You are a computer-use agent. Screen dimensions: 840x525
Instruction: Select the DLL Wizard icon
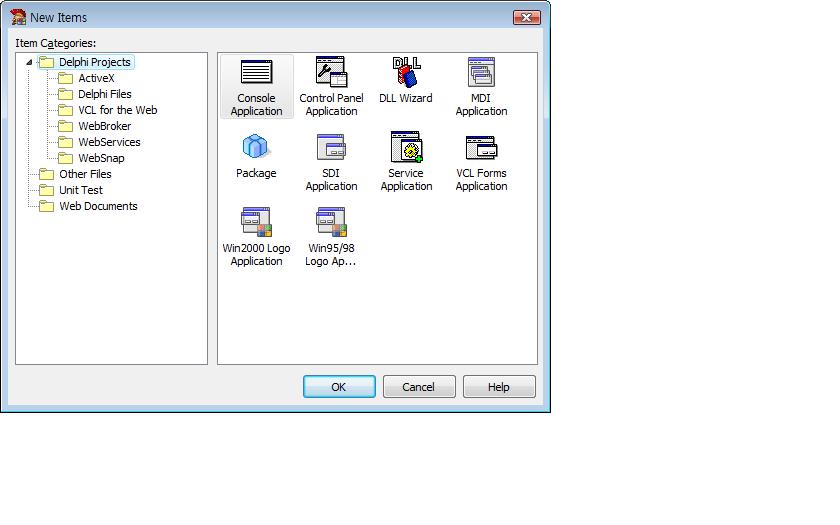406,74
